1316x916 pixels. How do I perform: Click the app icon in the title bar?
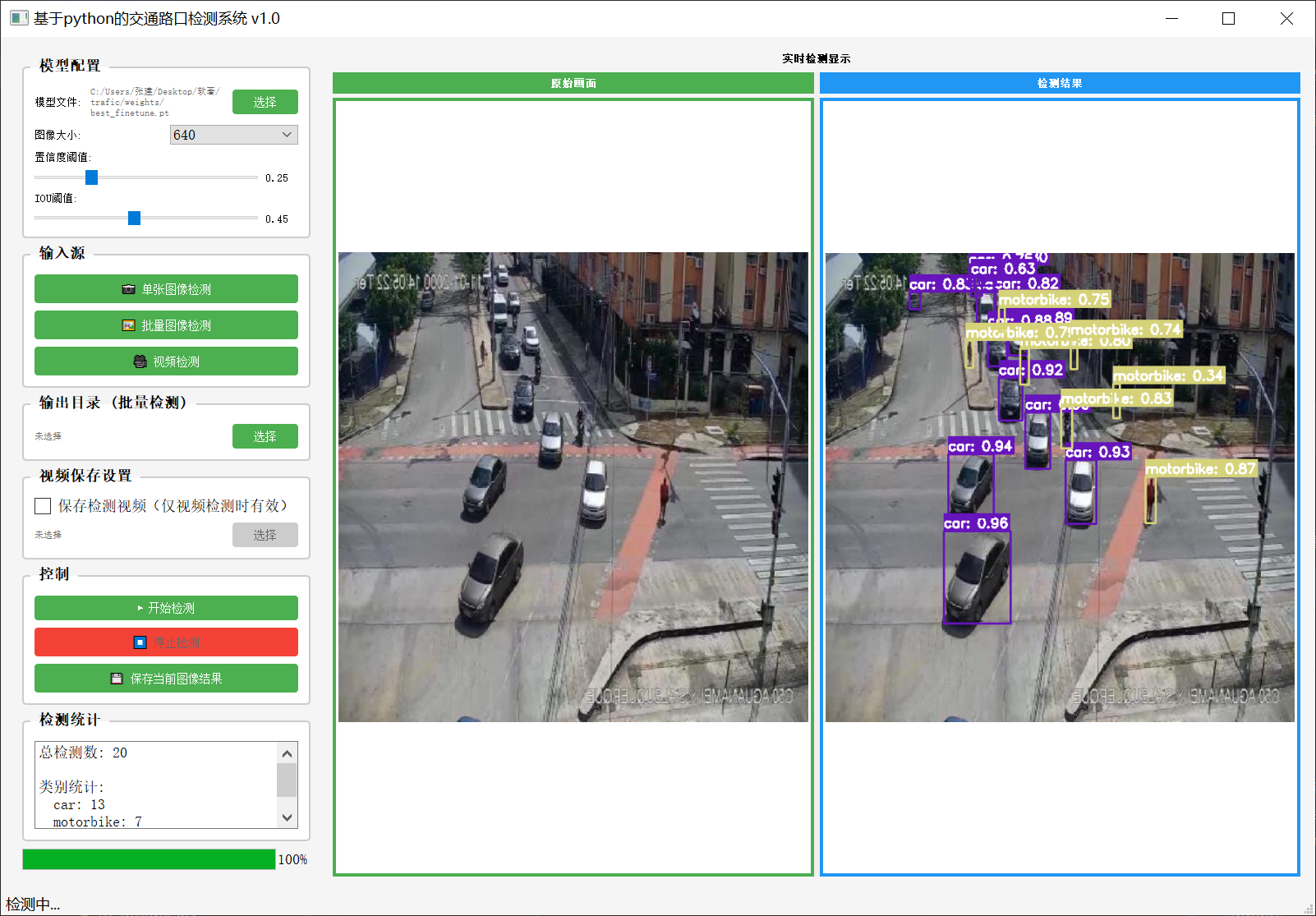(19, 18)
